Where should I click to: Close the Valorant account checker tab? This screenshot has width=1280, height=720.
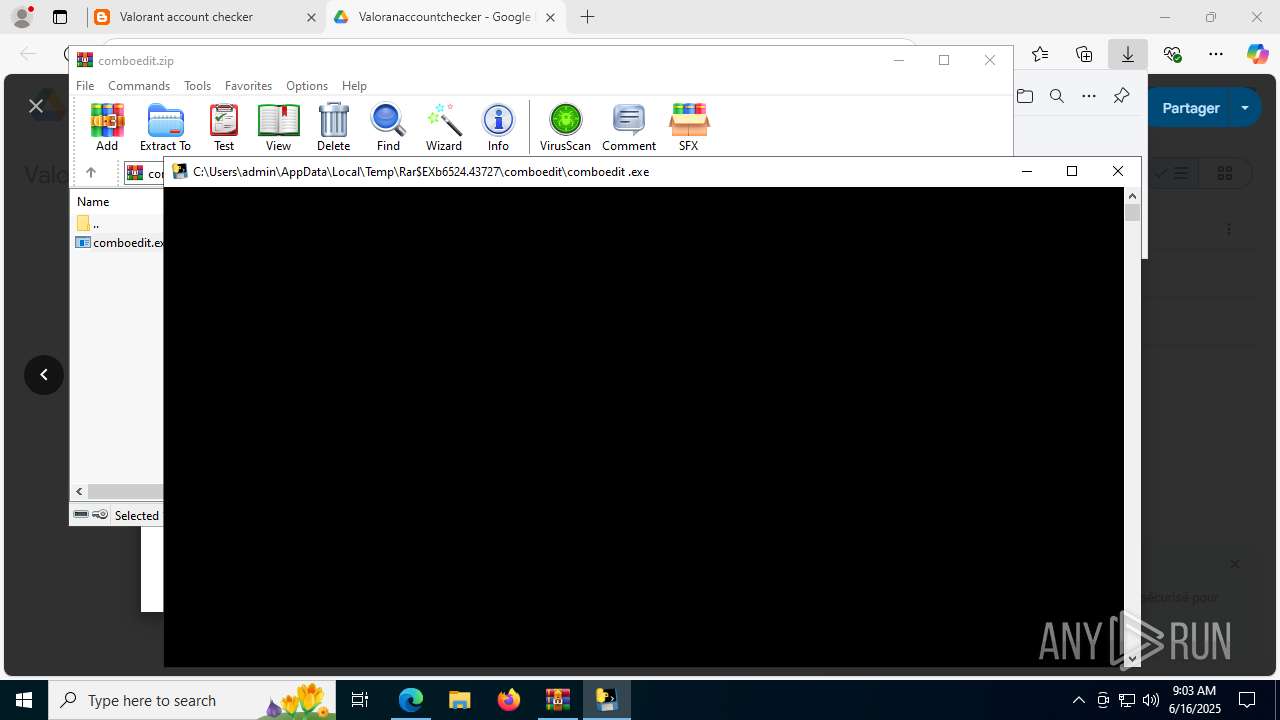310,17
